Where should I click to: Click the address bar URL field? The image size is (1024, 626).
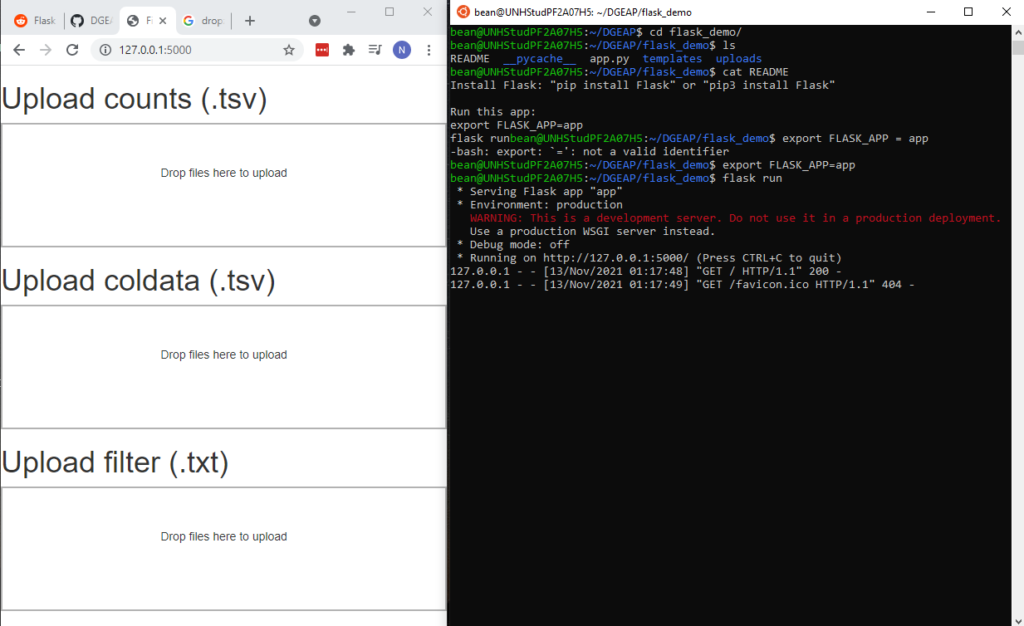point(190,50)
